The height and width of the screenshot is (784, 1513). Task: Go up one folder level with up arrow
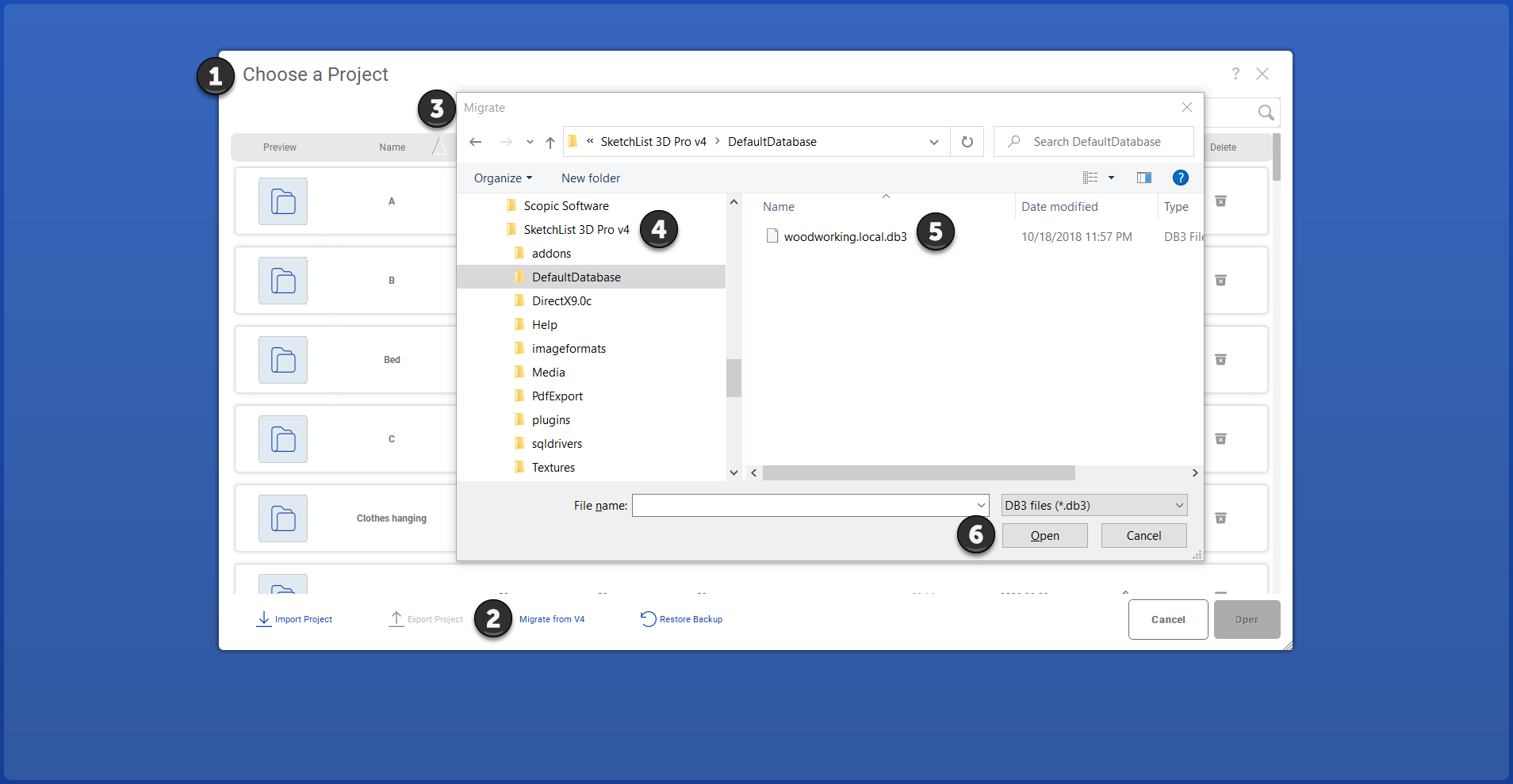pos(550,142)
